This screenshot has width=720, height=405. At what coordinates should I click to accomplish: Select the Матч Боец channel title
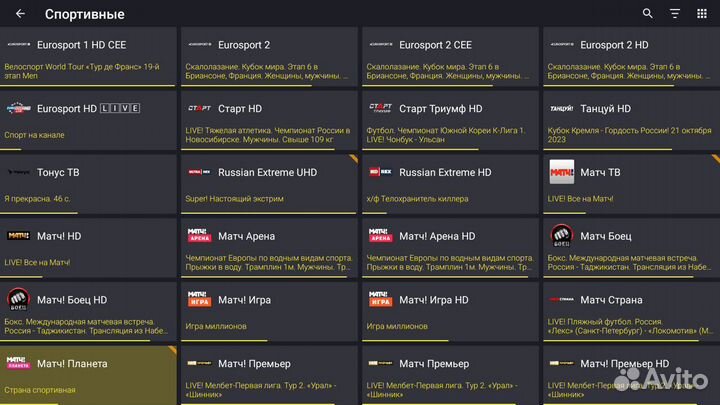pyautogui.click(x=606, y=236)
